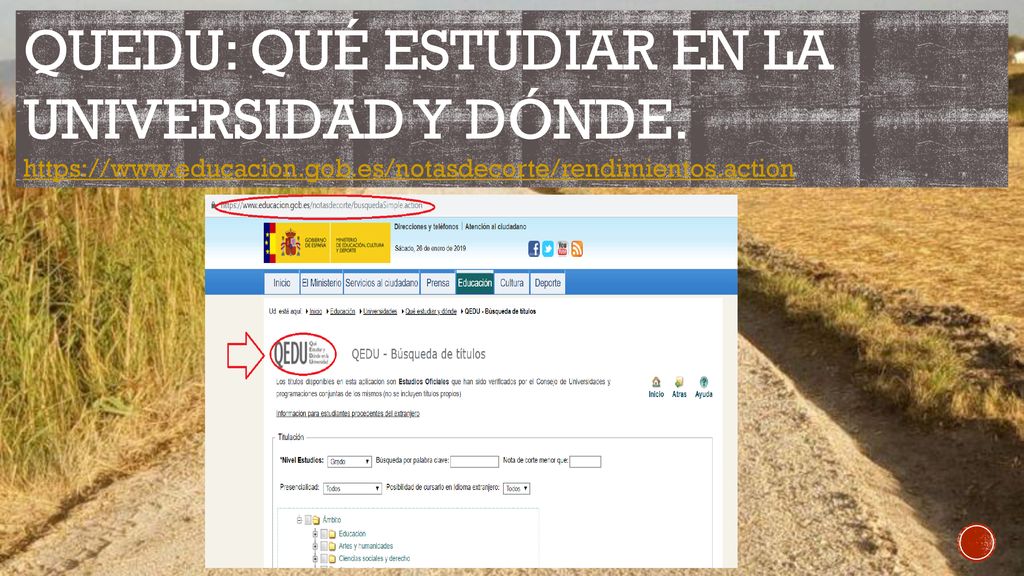This screenshot has width=1024, height=576.
Task: Click the Educacion tree label
Action: tap(352, 534)
